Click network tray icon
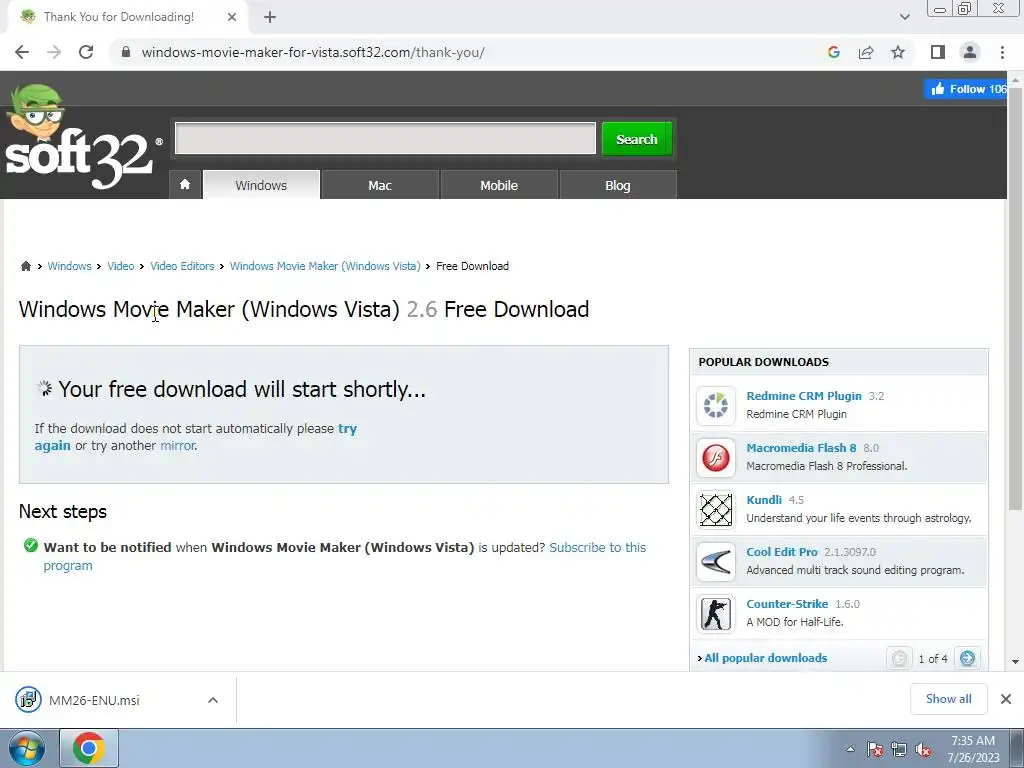The height and width of the screenshot is (768, 1024). click(899, 750)
